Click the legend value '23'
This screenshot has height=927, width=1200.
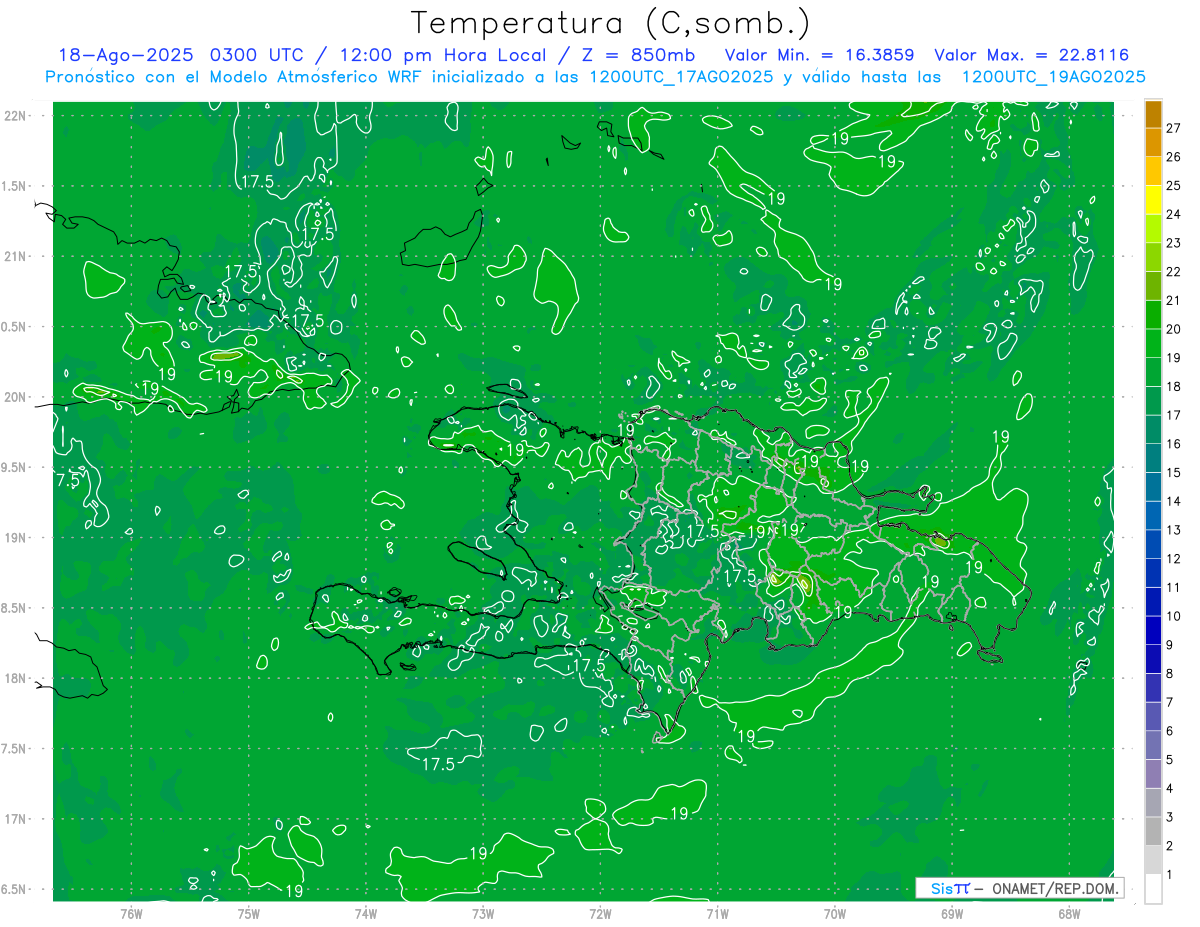(1174, 243)
